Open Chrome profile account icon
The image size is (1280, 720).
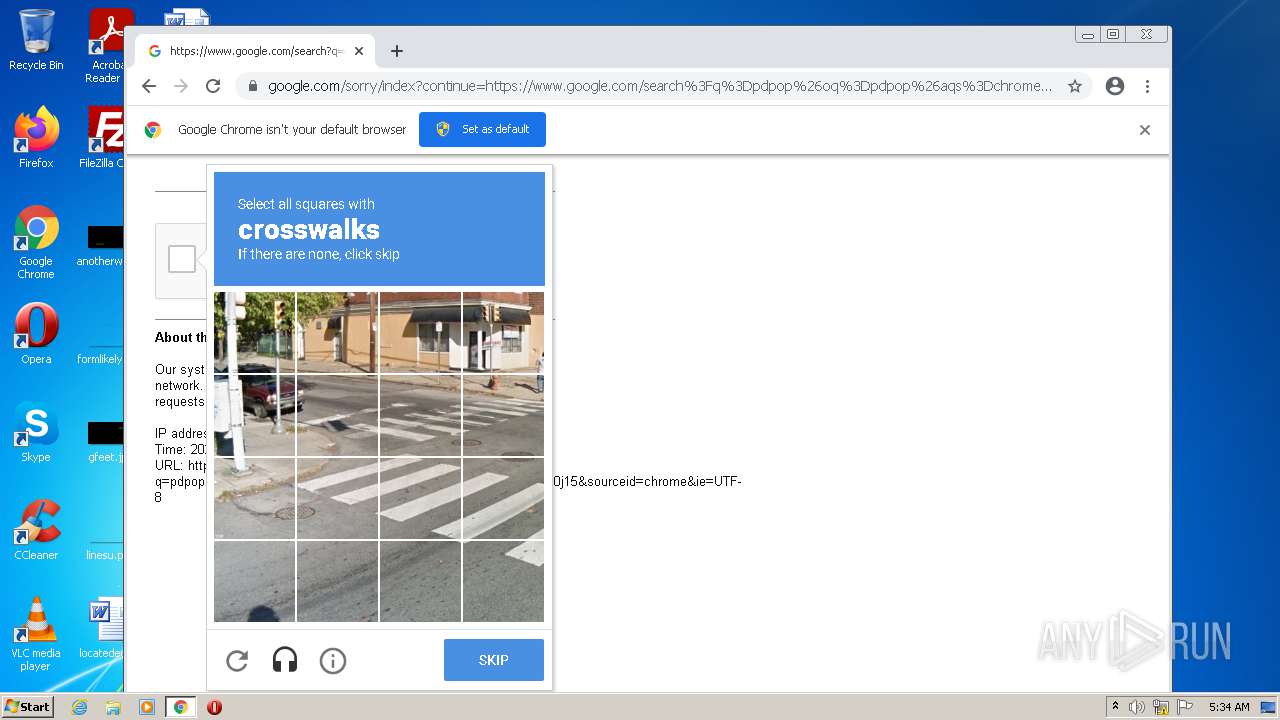(x=1115, y=86)
